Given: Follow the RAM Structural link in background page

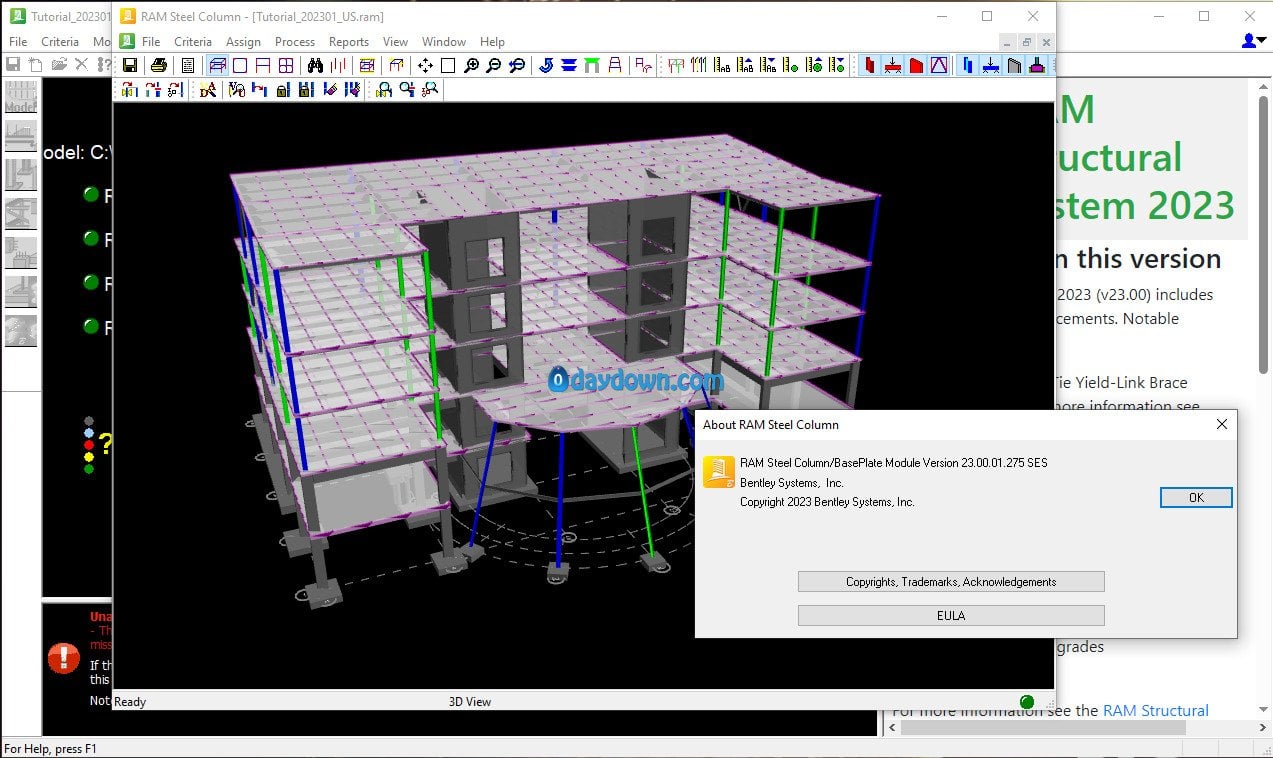Looking at the screenshot, I should click(1156, 711).
